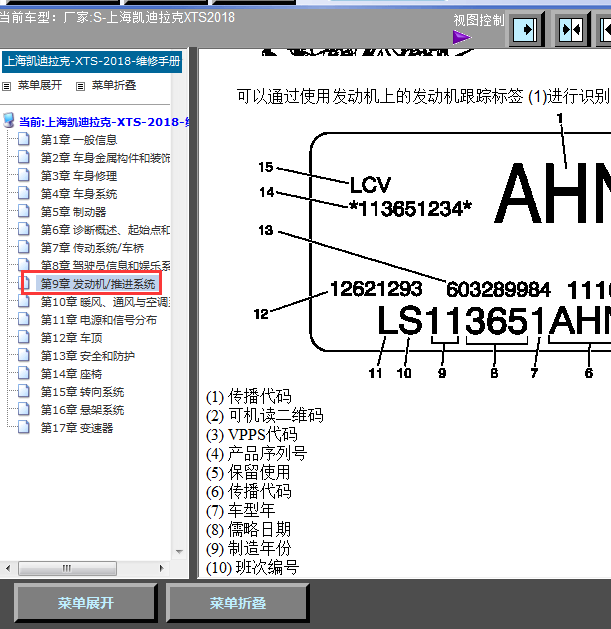Viewport: 611px width, 629px height.
Task: Click the bottom 菜单展开 button
Action: 85,603
